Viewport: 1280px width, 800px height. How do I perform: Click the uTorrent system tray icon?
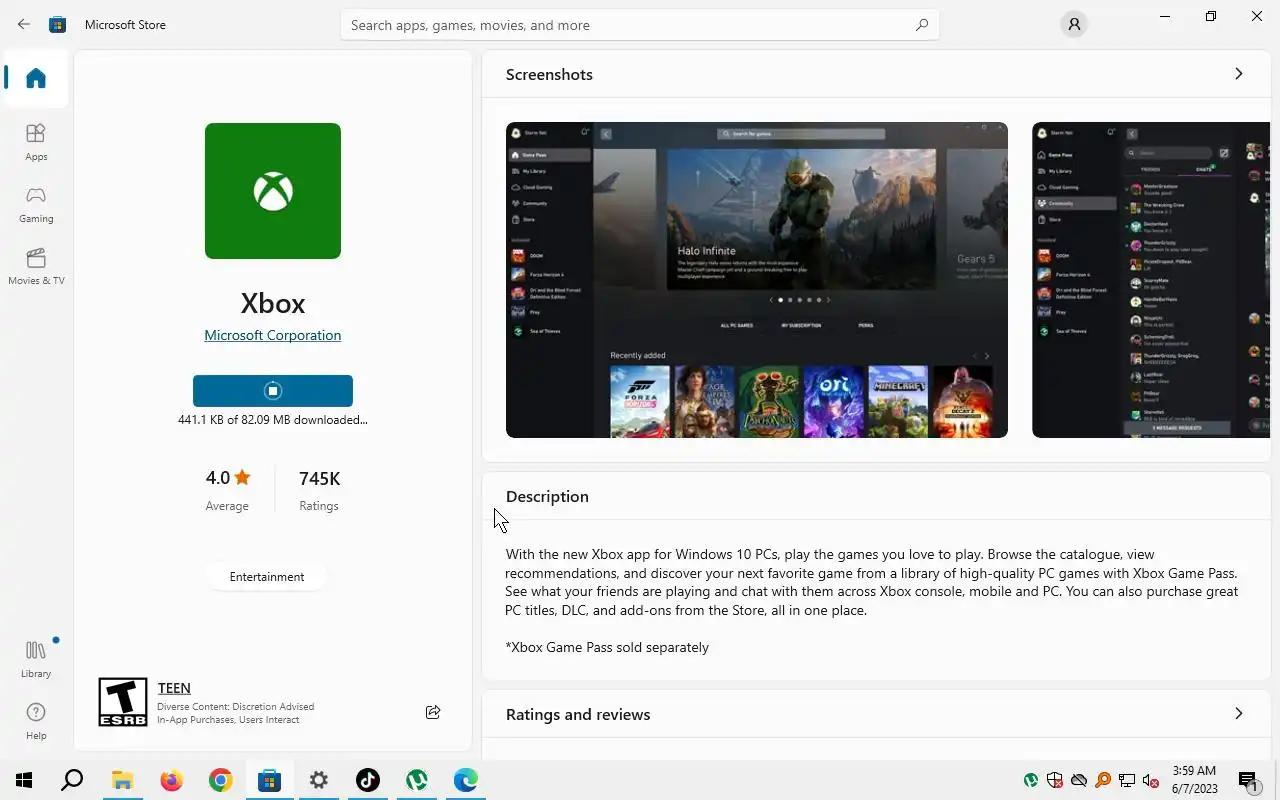[1030, 780]
